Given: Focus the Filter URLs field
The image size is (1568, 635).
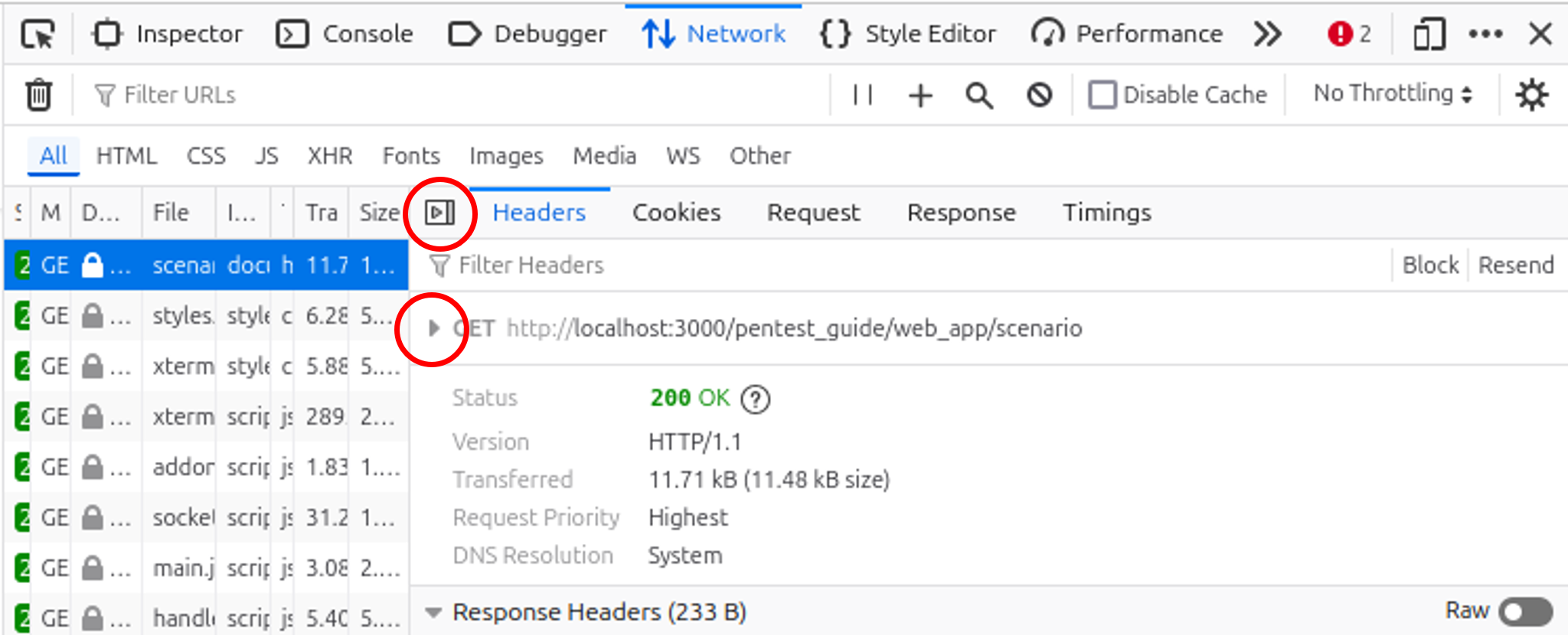Looking at the screenshot, I should 459,95.
